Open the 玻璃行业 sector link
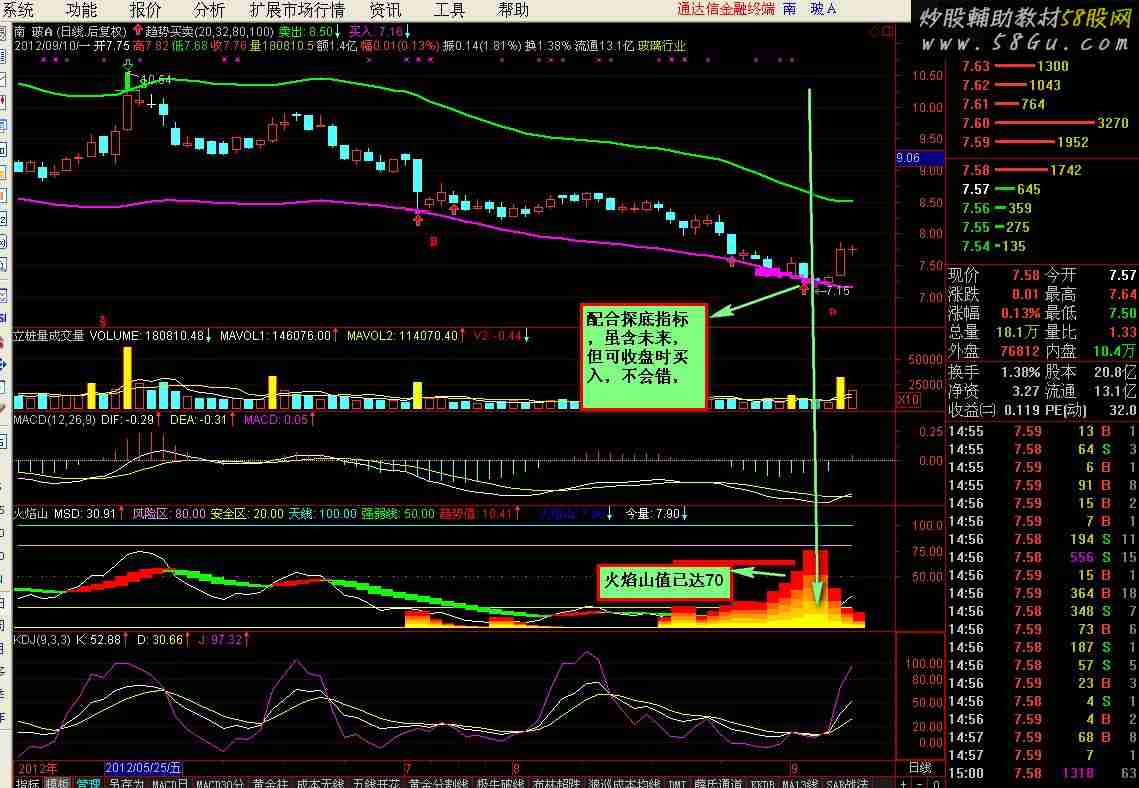This screenshot has width=1139, height=788. pos(661,46)
